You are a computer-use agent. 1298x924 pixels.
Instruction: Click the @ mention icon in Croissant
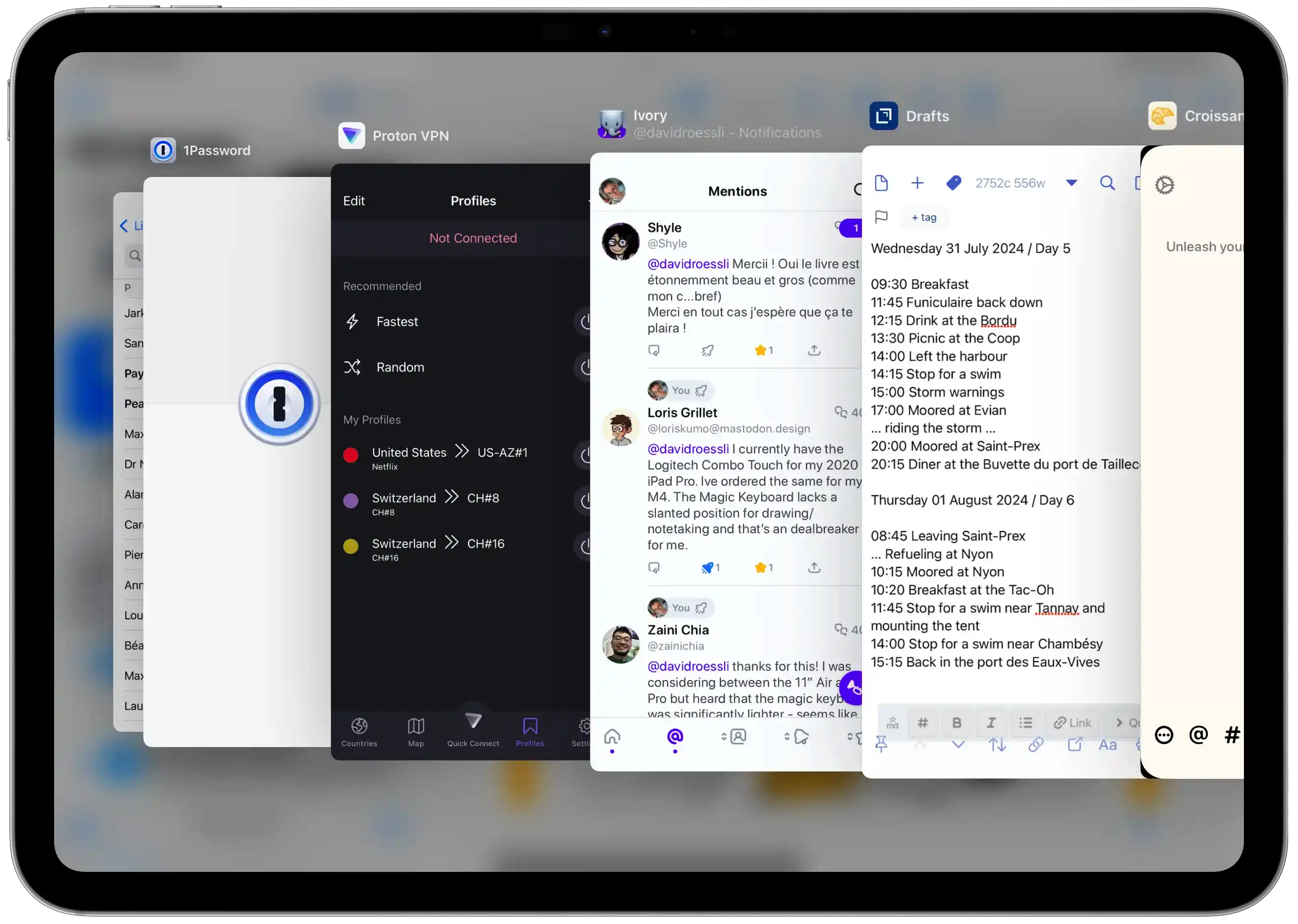[x=1198, y=735]
